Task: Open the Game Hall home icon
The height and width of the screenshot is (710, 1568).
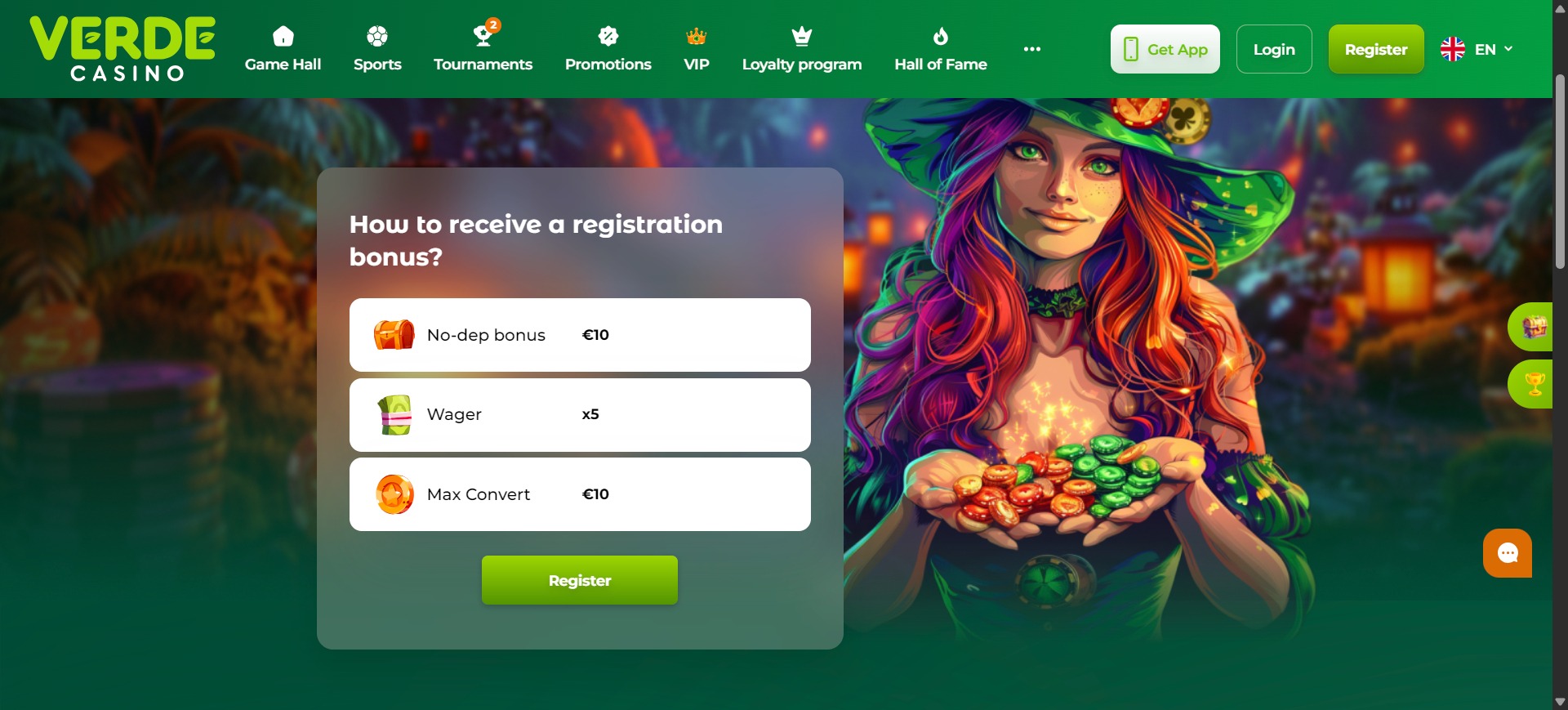Action: (283, 36)
